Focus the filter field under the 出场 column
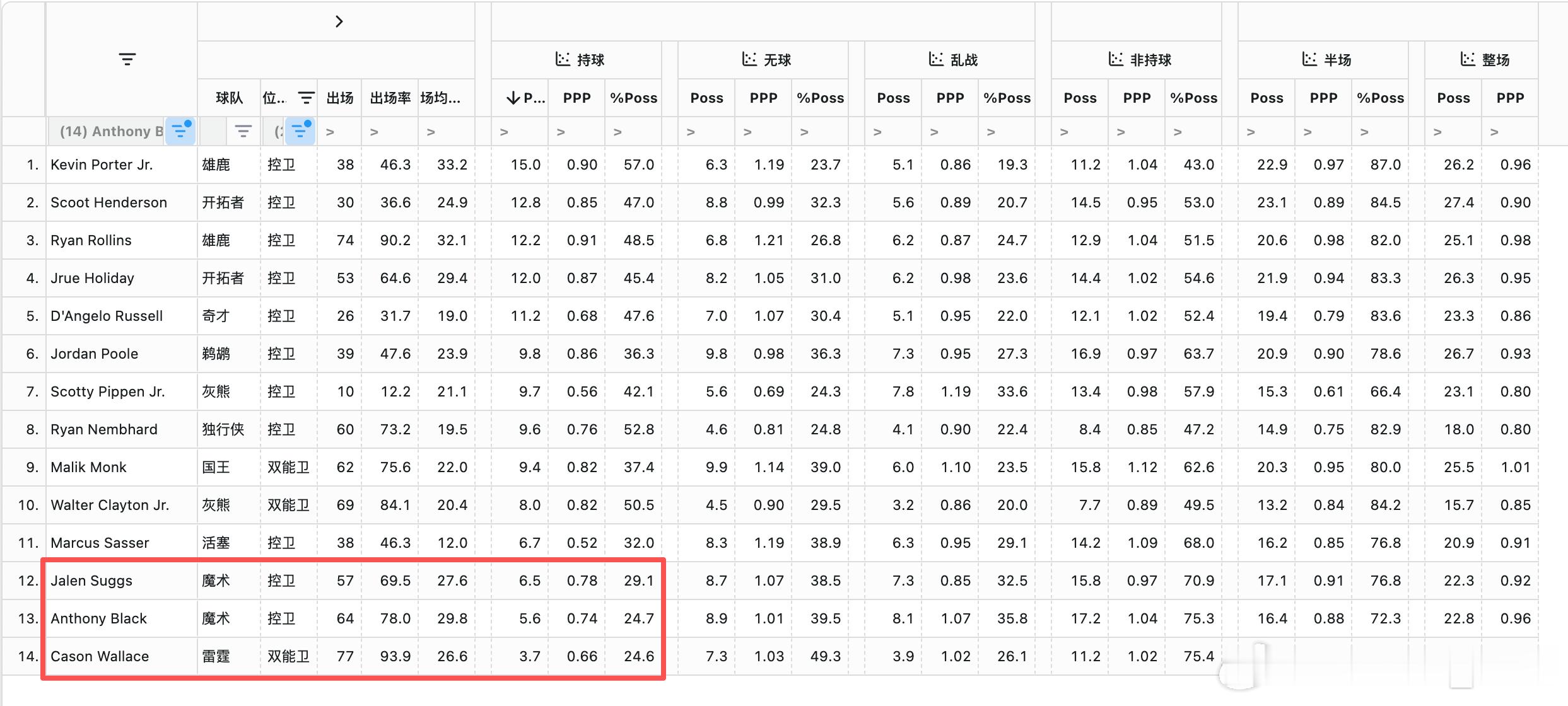Screen dimensions: 1568x706 (340, 132)
